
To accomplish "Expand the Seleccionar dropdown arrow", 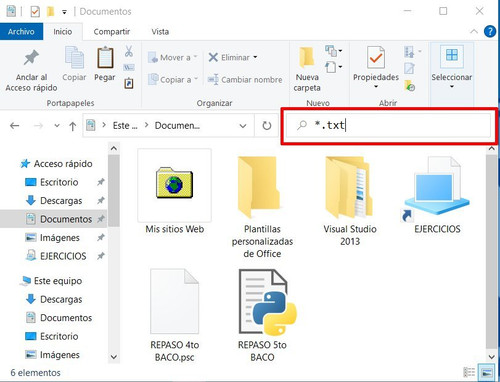I will (x=452, y=87).
